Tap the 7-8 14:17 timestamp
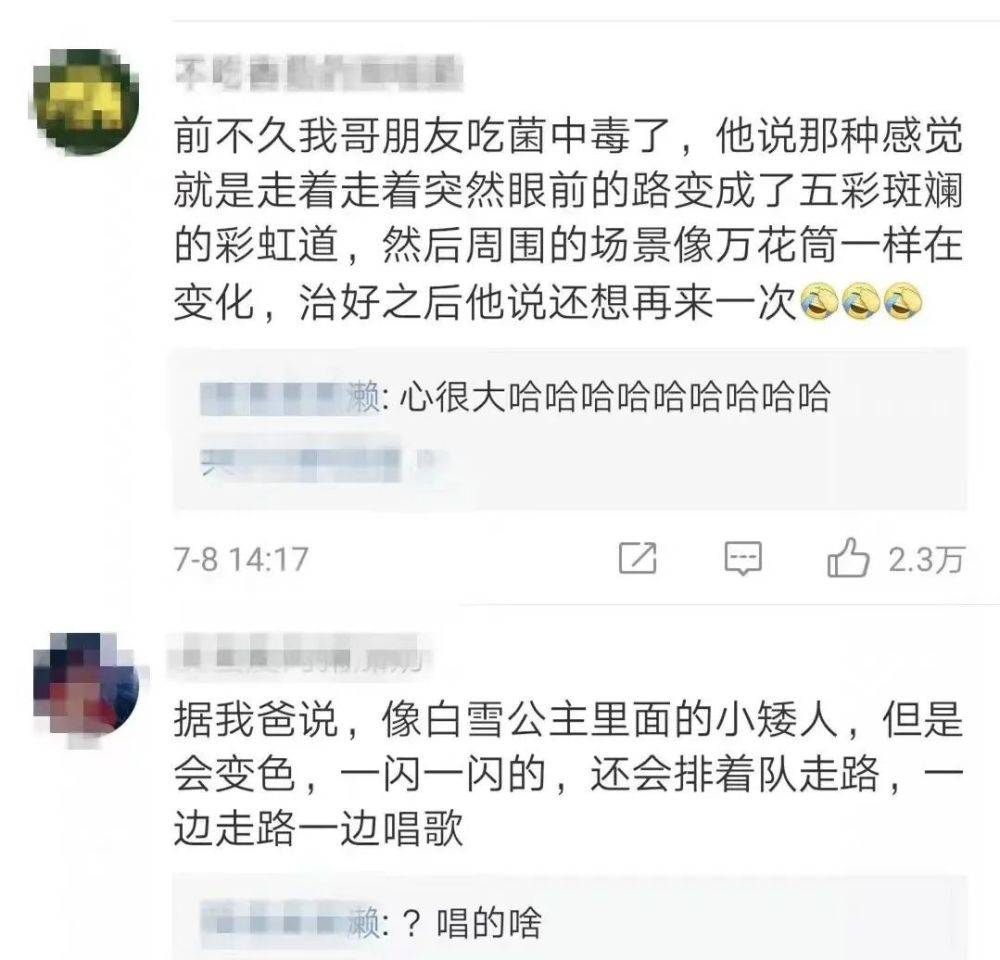1000x960 pixels. (241, 559)
